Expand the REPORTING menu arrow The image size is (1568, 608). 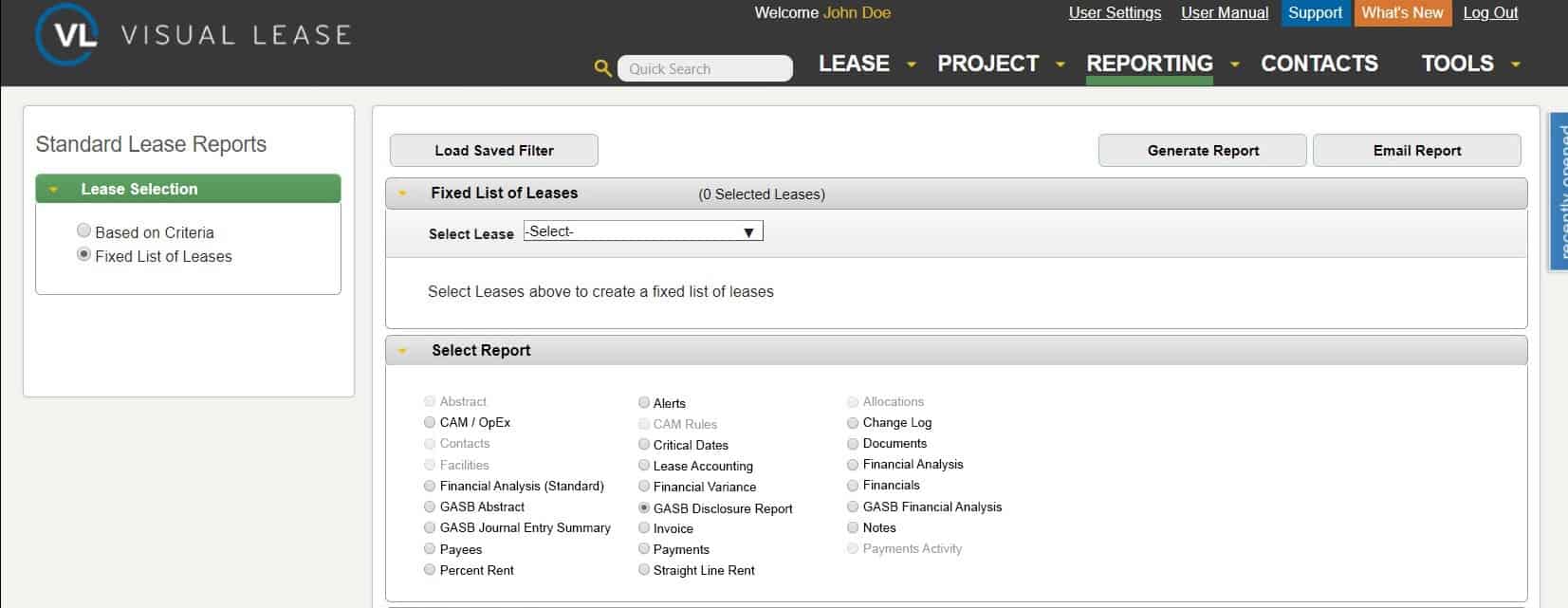(1235, 64)
